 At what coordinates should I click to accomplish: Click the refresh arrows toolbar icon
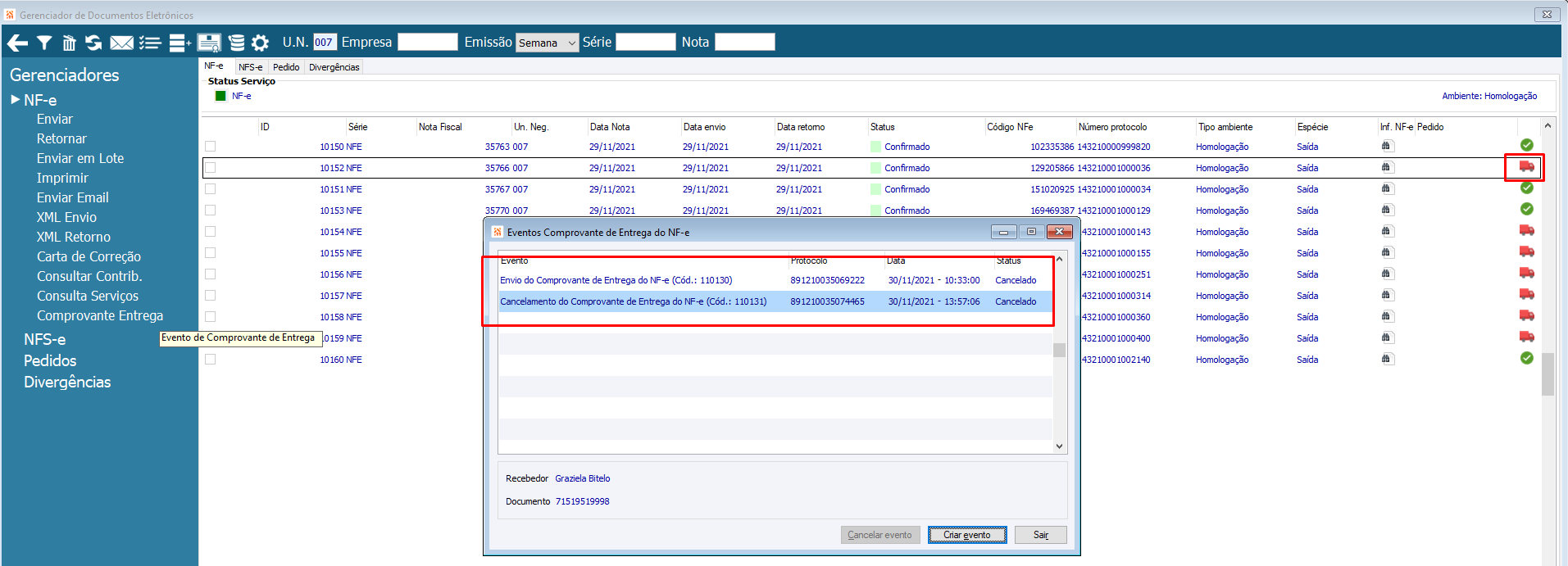(x=93, y=43)
